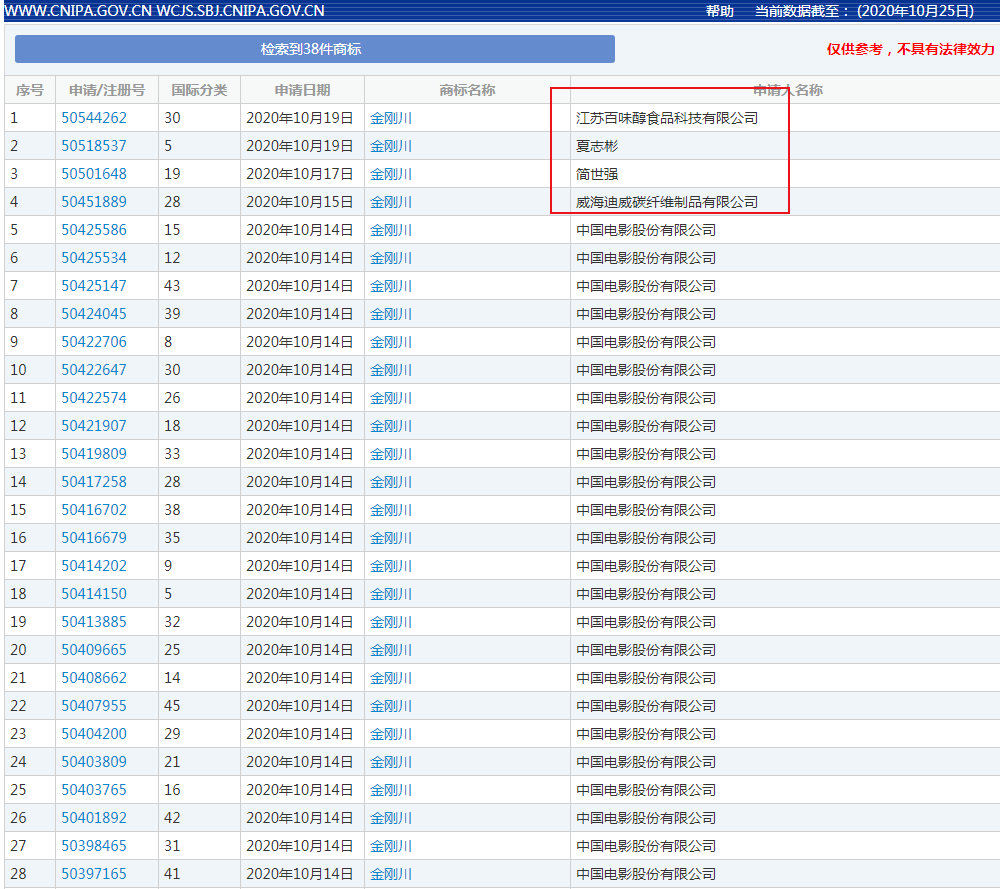Screen dimensions: 1000x889
Task: Select applicant 威海迪威碳纤维制品有限公司
Action: [667, 202]
